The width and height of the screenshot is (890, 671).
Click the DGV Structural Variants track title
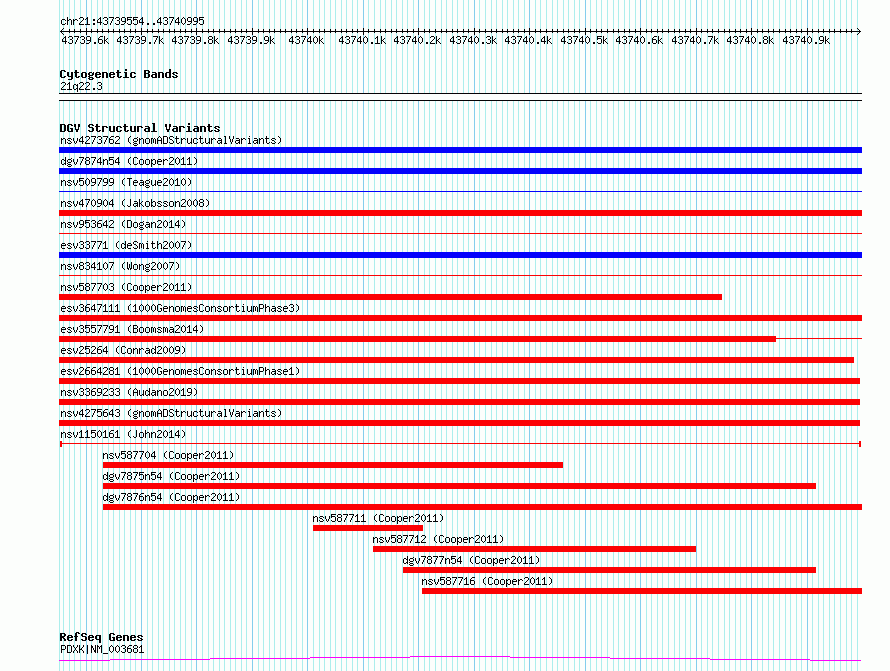(x=140, y=128)
